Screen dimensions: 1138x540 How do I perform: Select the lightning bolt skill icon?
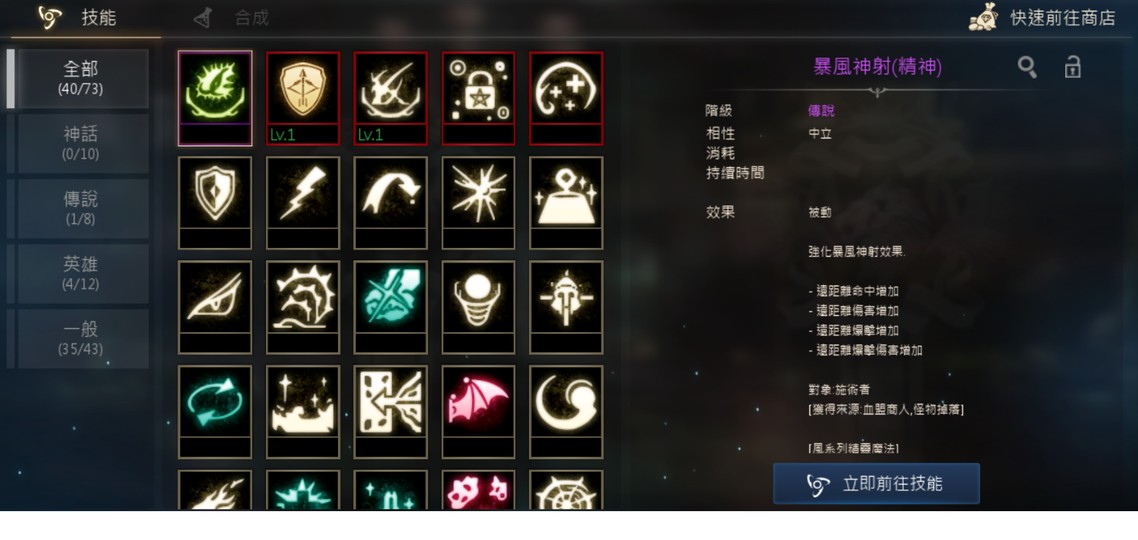(303, 202)
